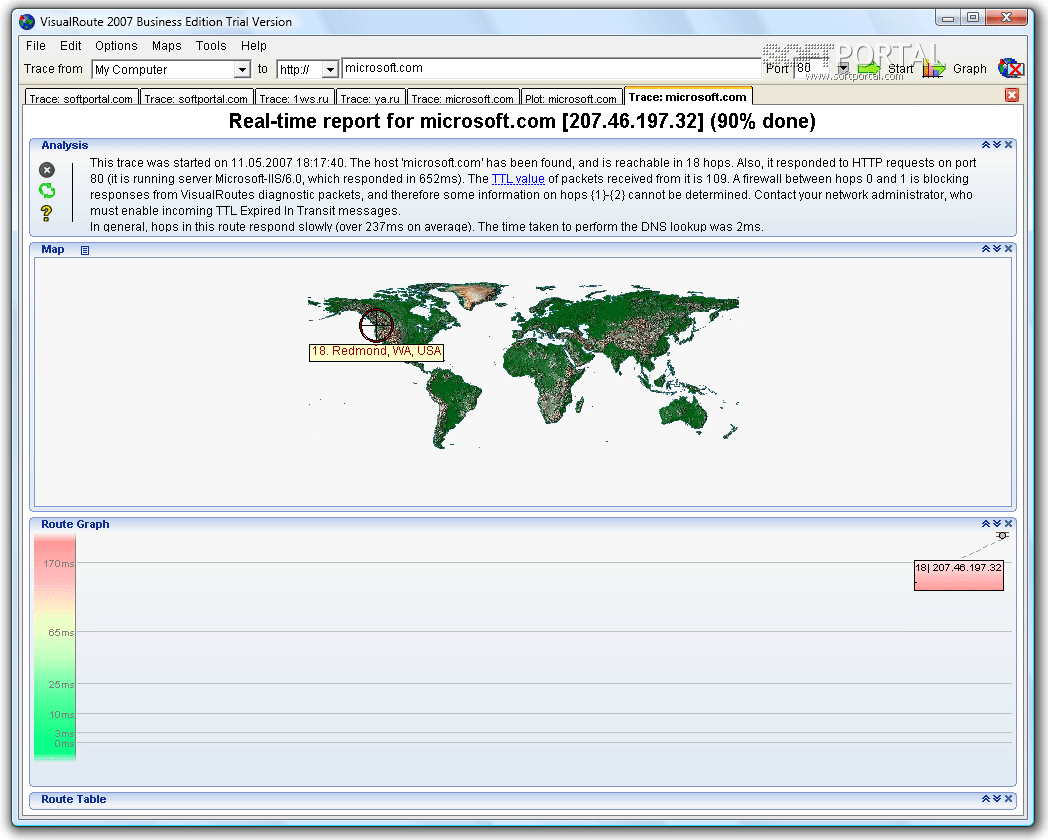1048x840 pixels.
Task: Open the File menu
Action: 36,45
